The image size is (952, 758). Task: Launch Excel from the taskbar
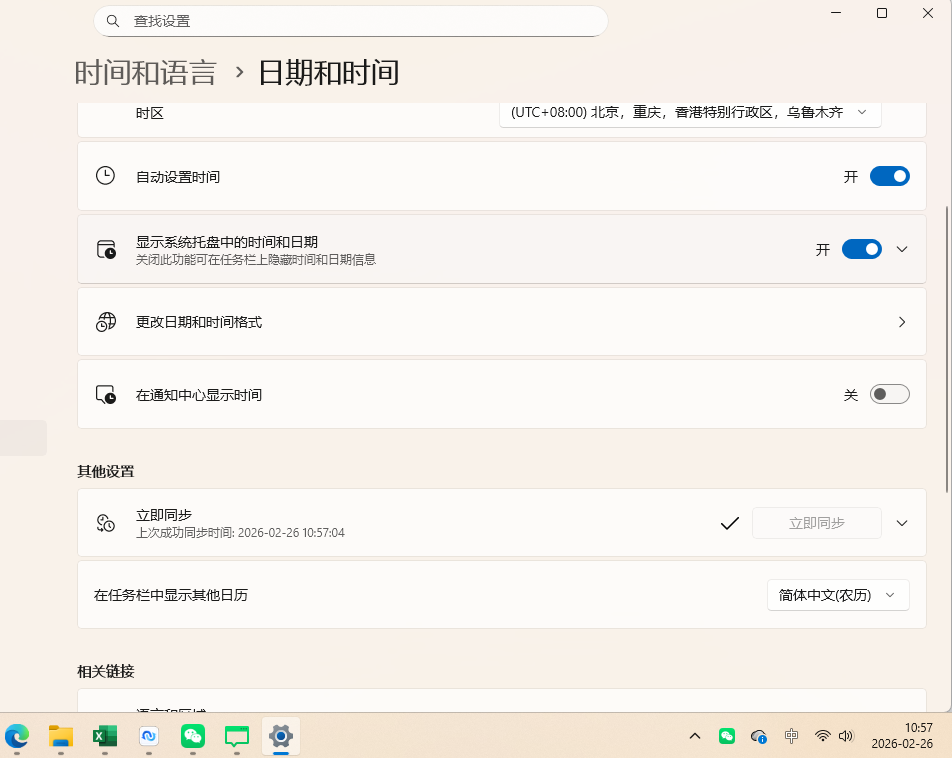104,737
